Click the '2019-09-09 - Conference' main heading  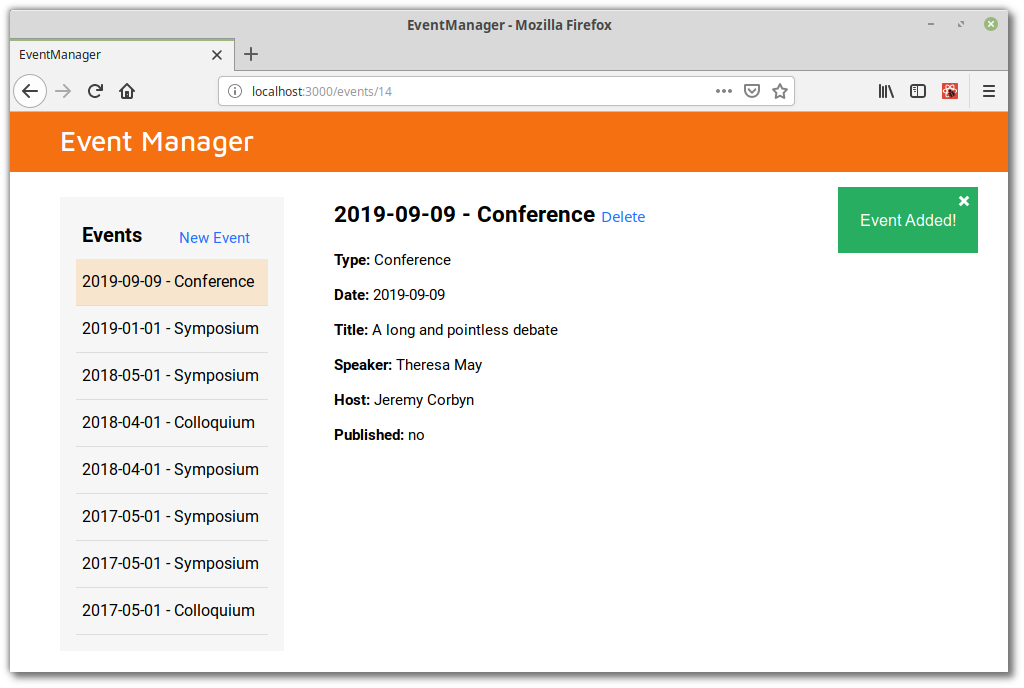point(464,215)
